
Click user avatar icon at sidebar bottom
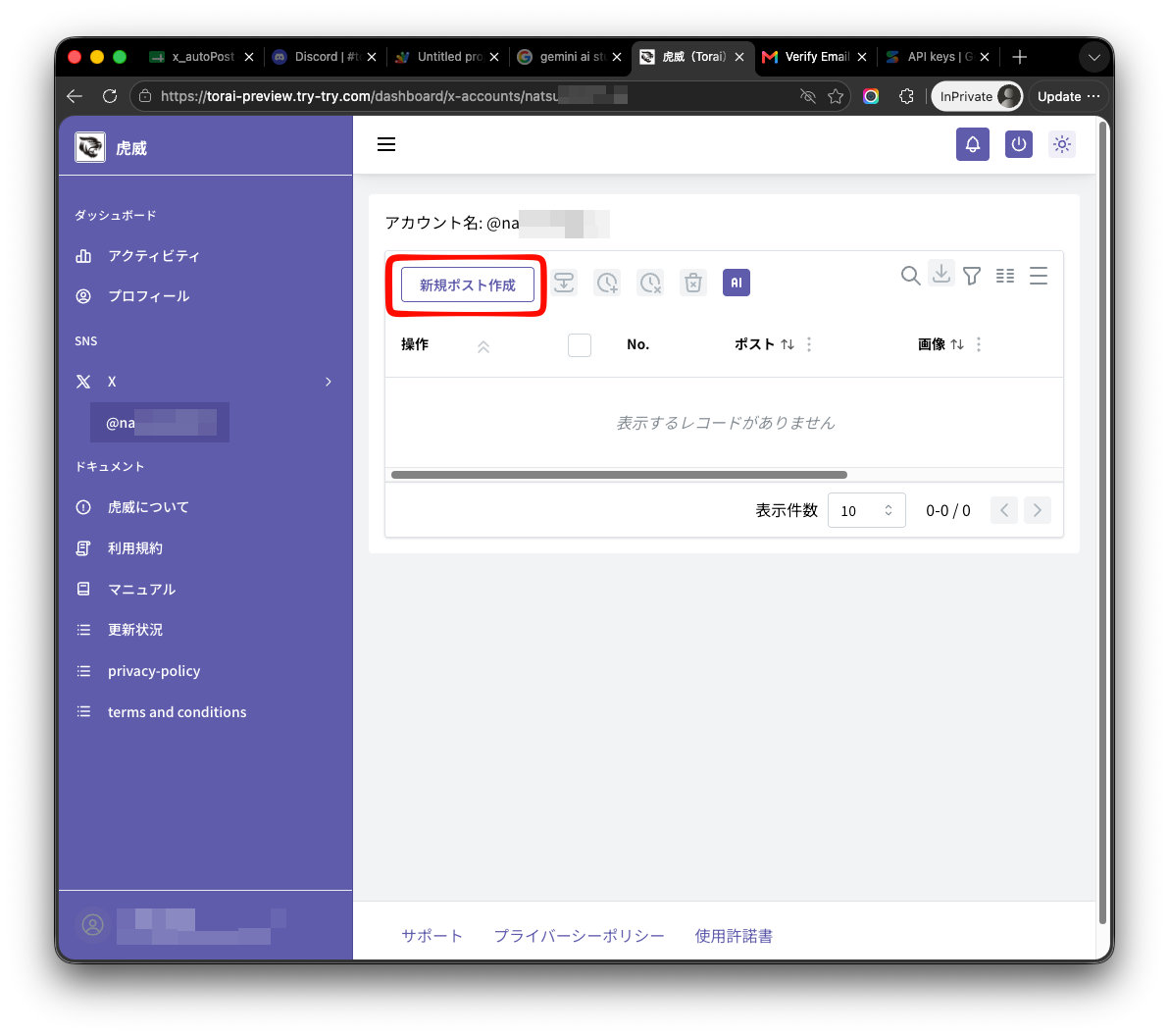pos(93,925)
